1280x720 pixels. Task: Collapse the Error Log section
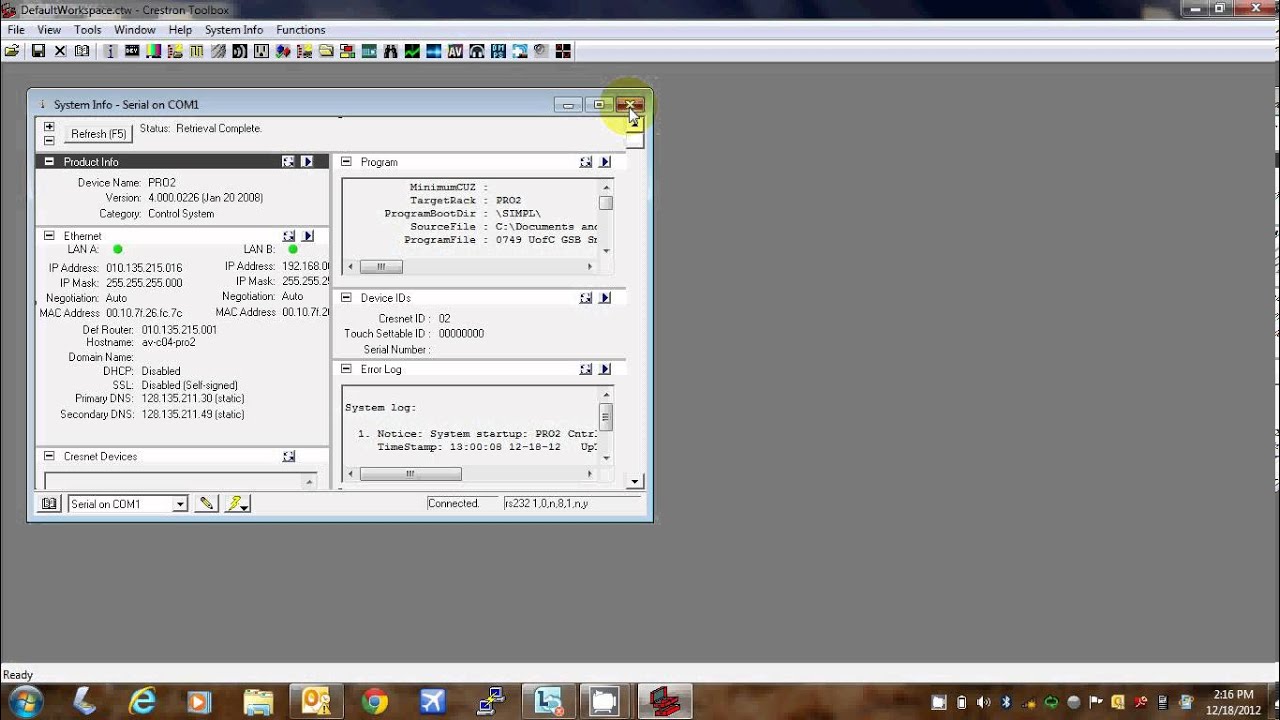click(346, 369)
